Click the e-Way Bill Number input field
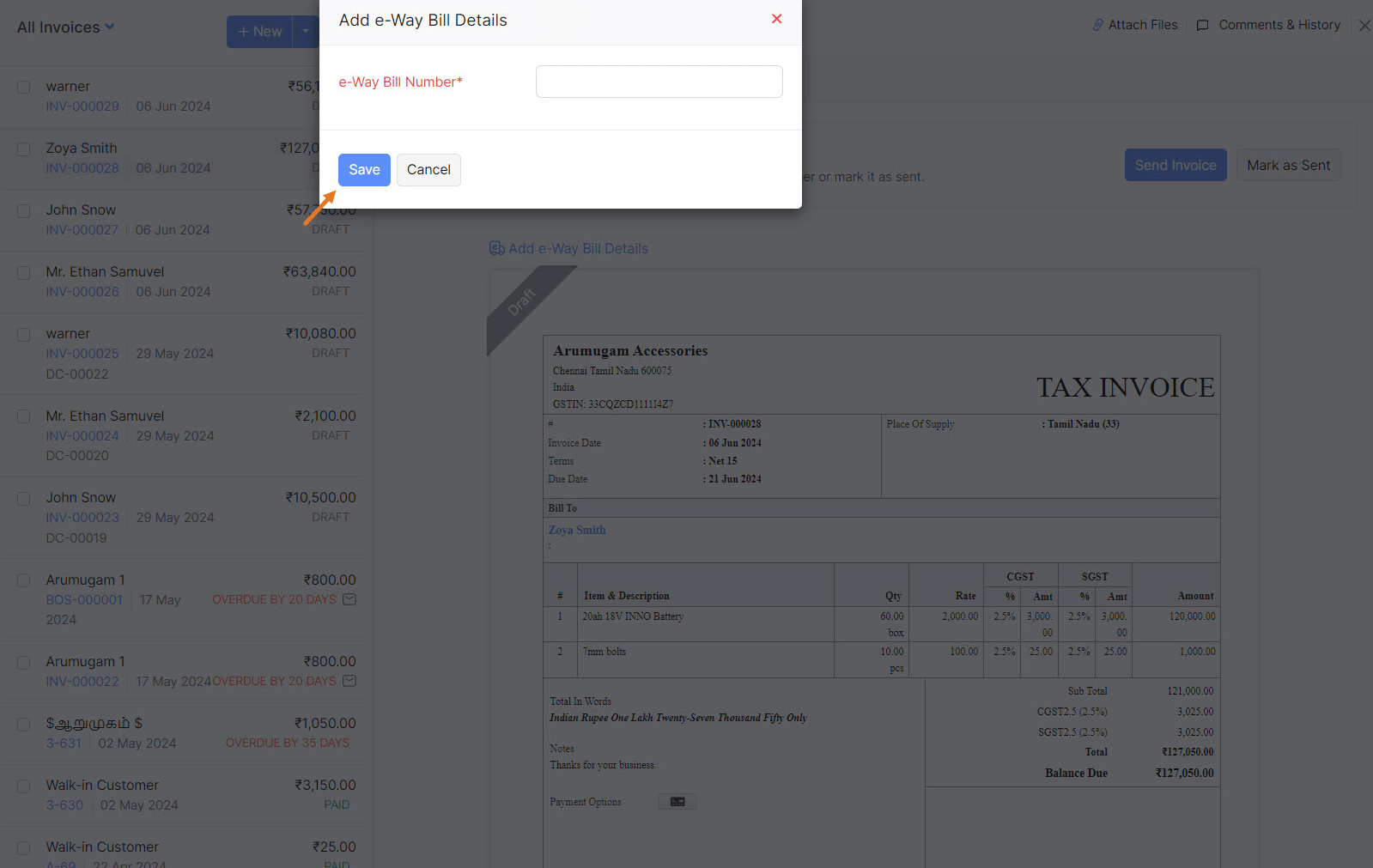 point(659,82)
